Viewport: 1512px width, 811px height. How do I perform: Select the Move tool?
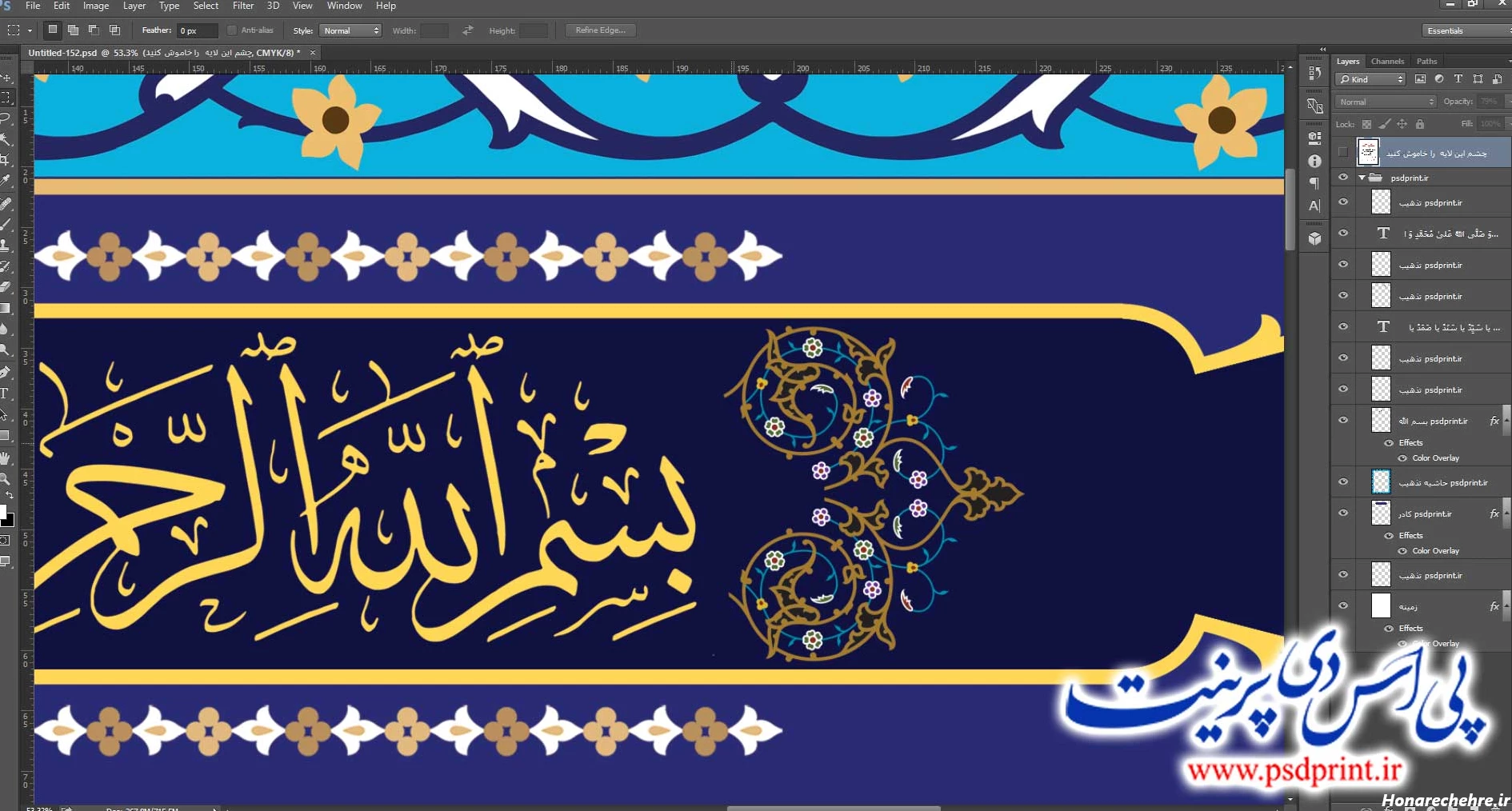[x=8, y=78]
